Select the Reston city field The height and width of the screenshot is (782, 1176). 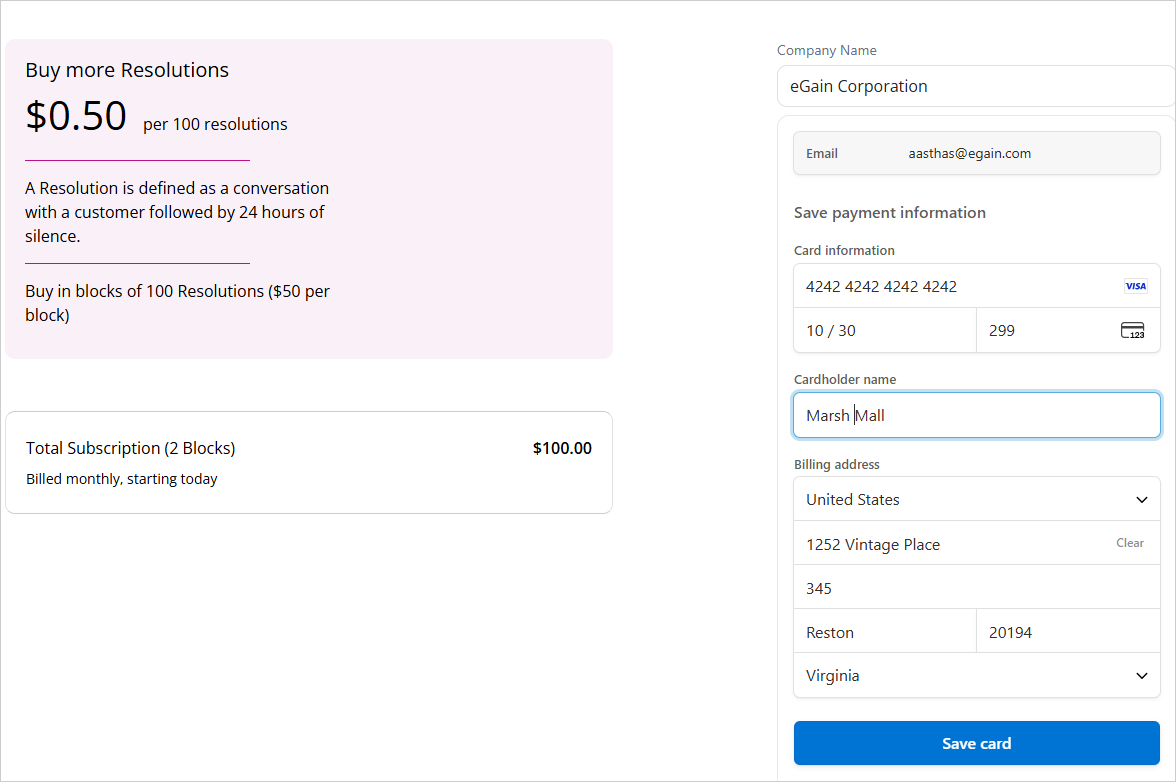(x=884, y=633)
